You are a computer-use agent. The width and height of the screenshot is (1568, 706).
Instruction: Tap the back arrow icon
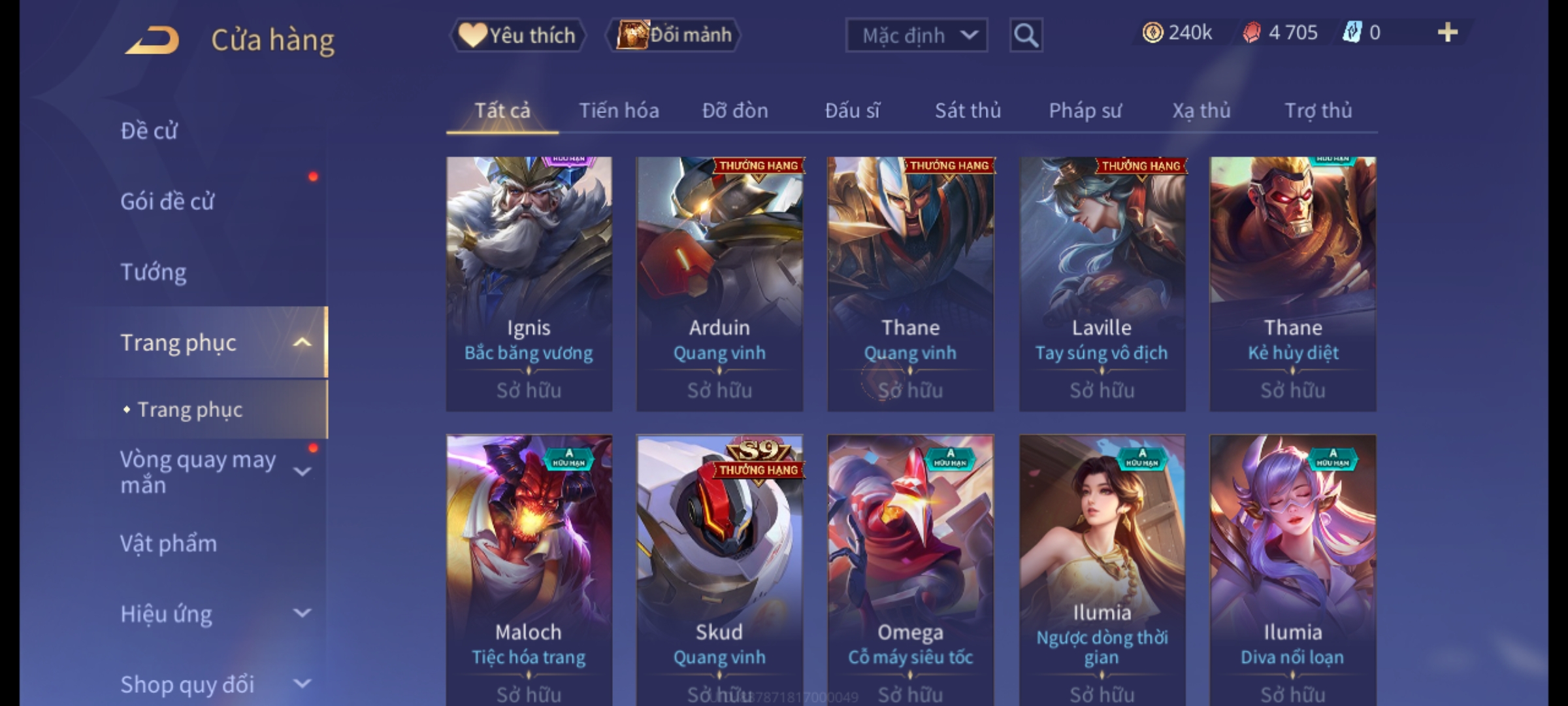coord(152,40)
